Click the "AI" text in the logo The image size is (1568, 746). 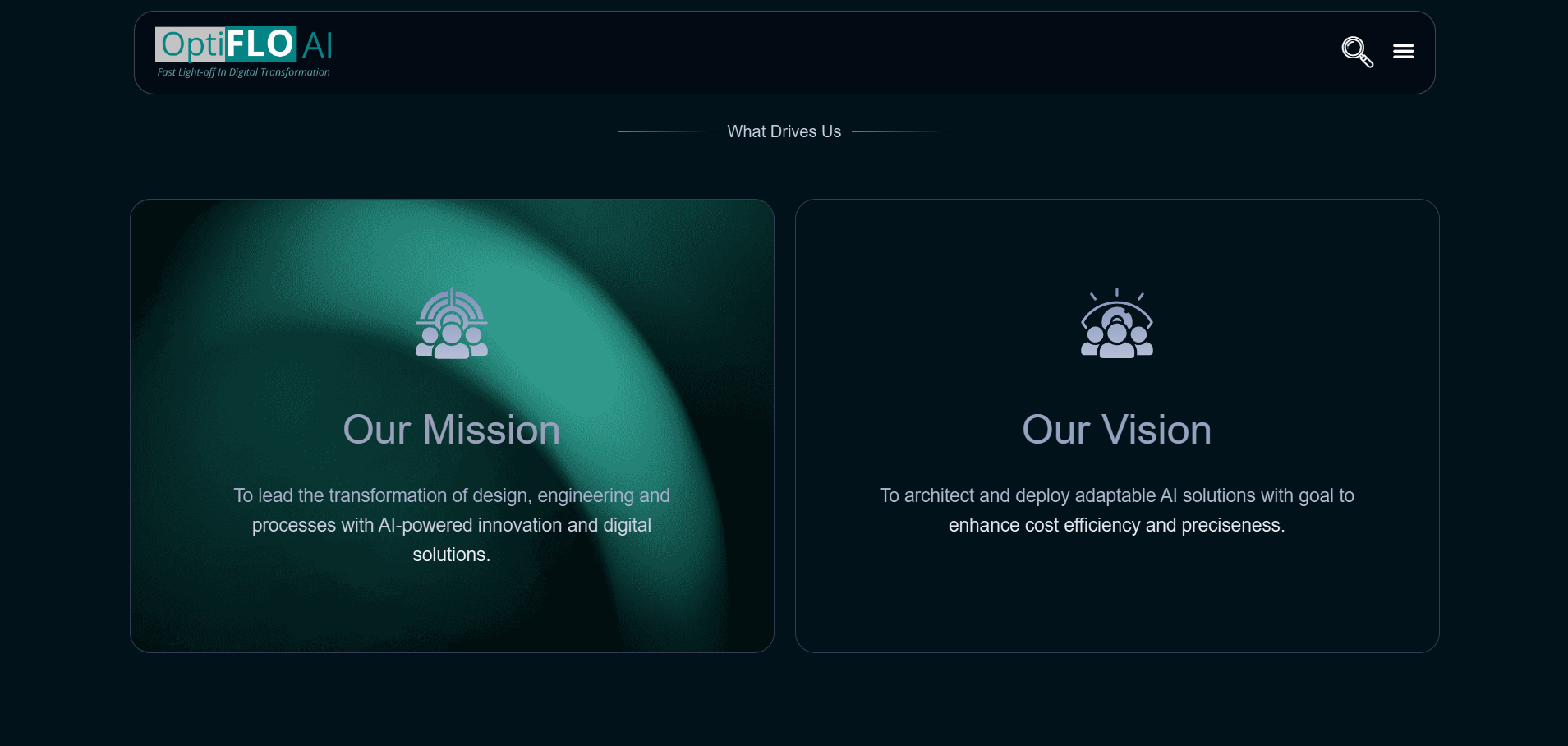pos(317,45)
